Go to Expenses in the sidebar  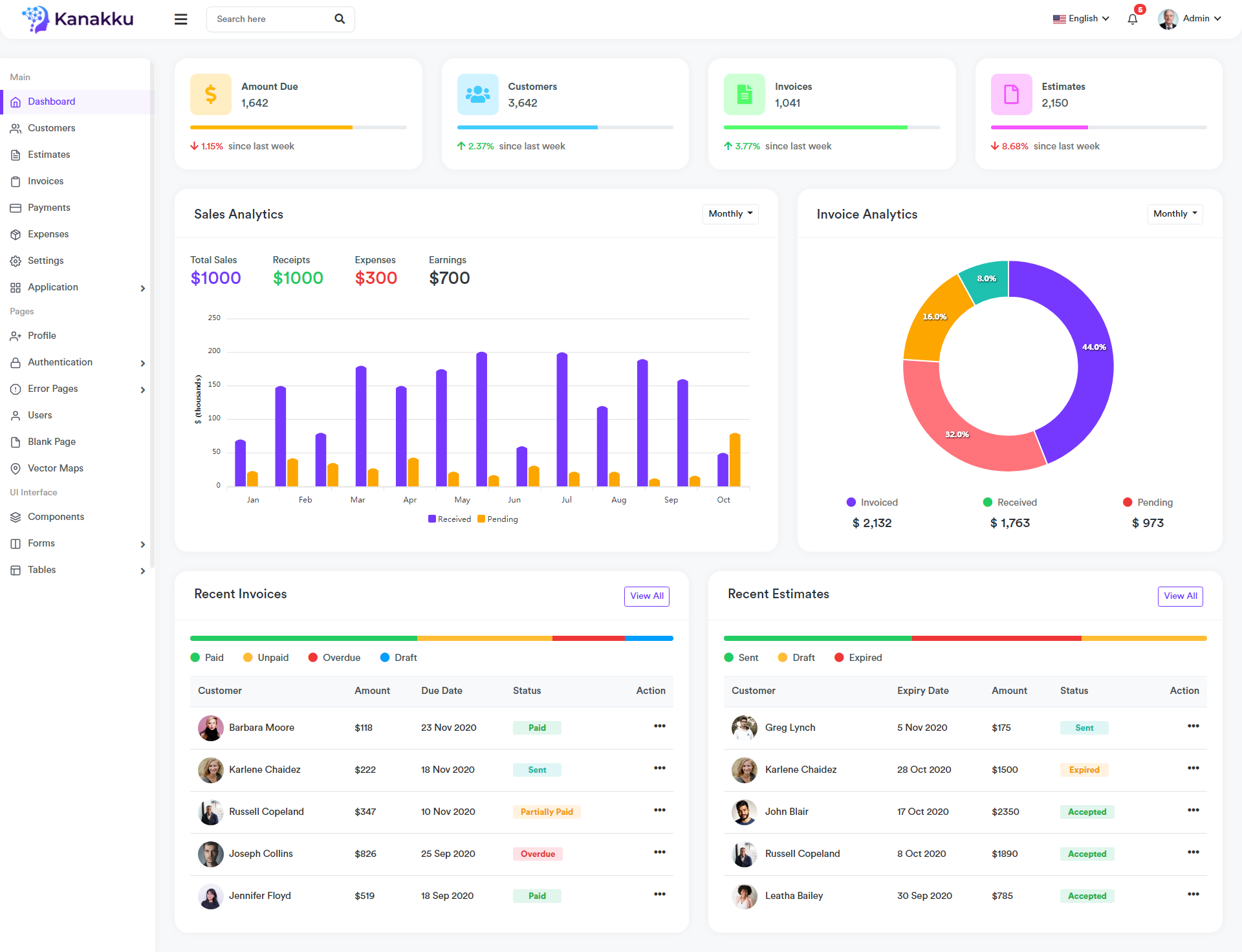pyautogui.click(x=48, y=234)
